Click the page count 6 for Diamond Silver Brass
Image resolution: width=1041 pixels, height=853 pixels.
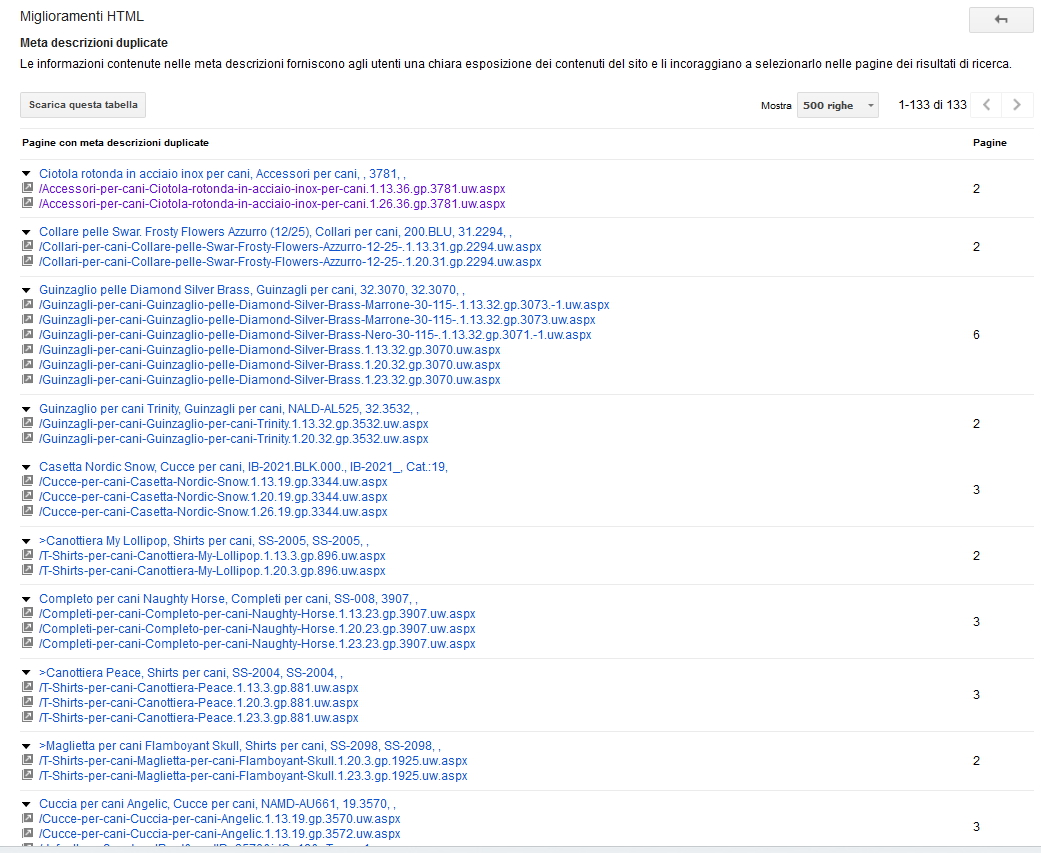(976, 335)
